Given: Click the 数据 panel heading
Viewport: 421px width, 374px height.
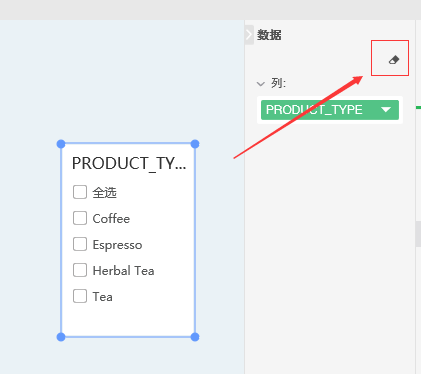Looking at the screenshot, I should (x=269, y=35).
